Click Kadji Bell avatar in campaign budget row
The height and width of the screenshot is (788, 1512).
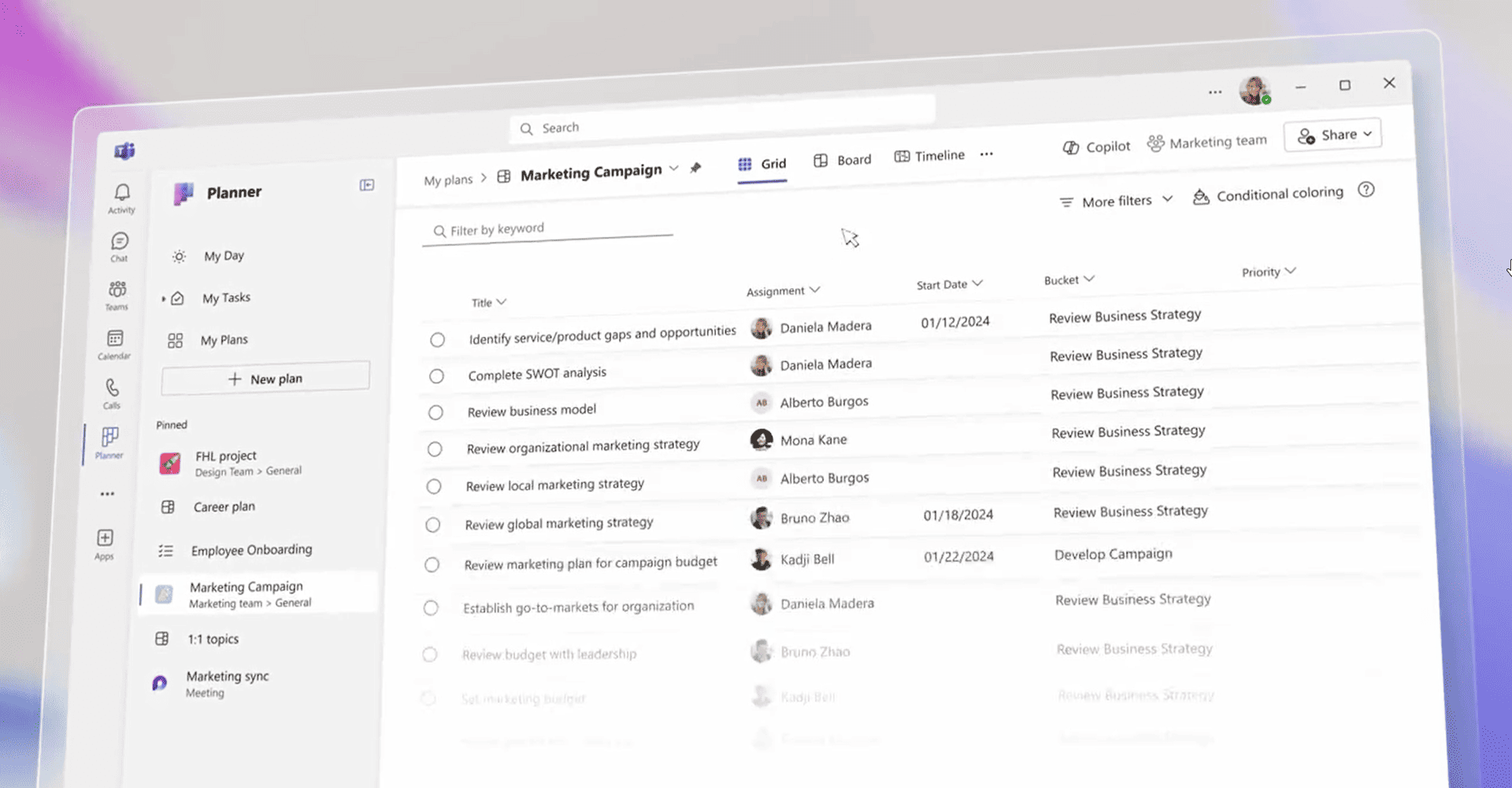coord(761,560)
